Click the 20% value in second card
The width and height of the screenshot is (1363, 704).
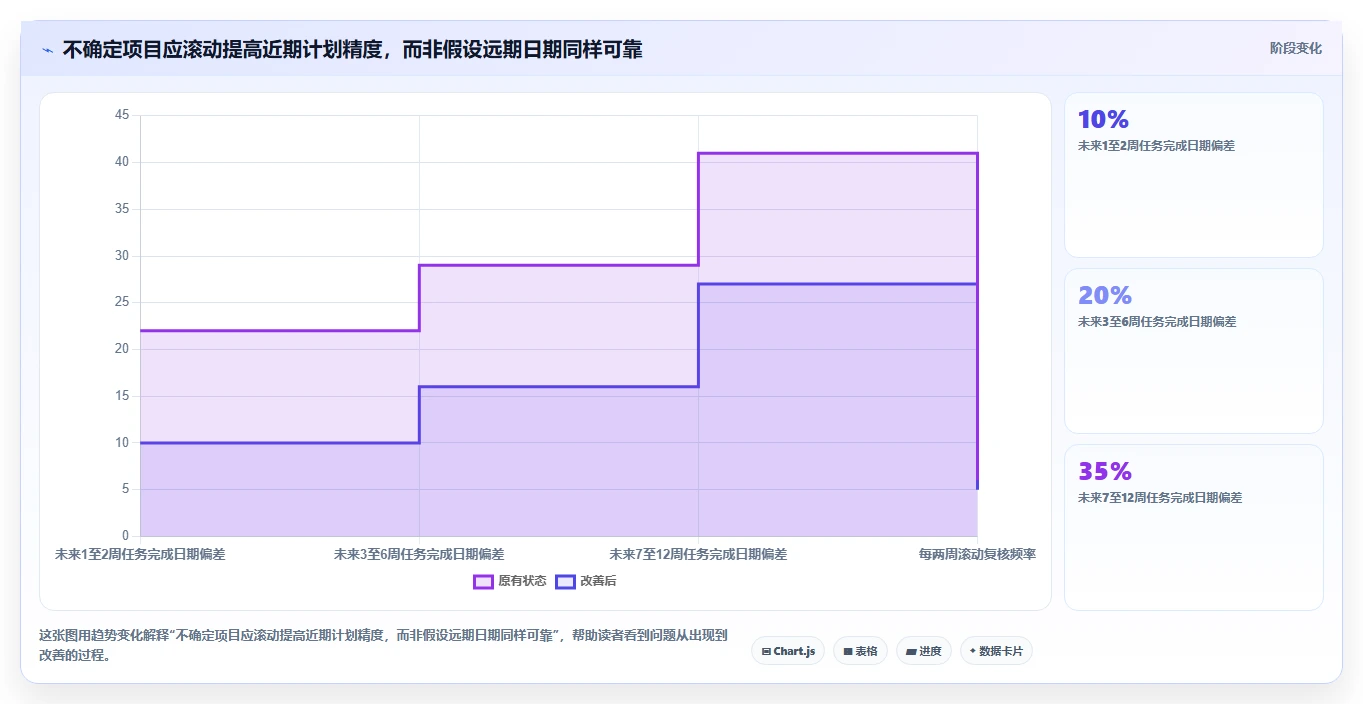pos(1105,295)
